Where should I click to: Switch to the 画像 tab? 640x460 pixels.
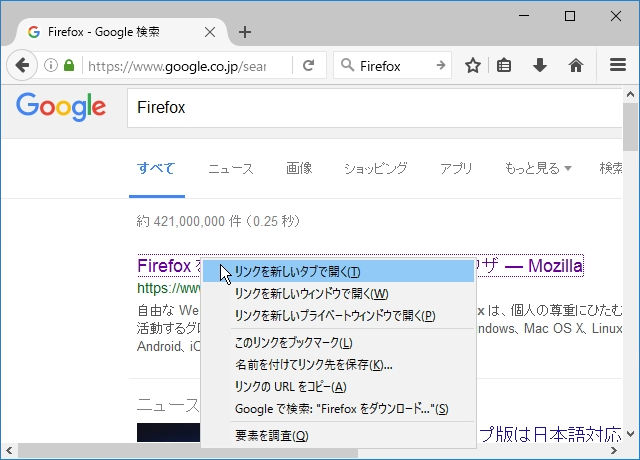(x=299, y=168)
